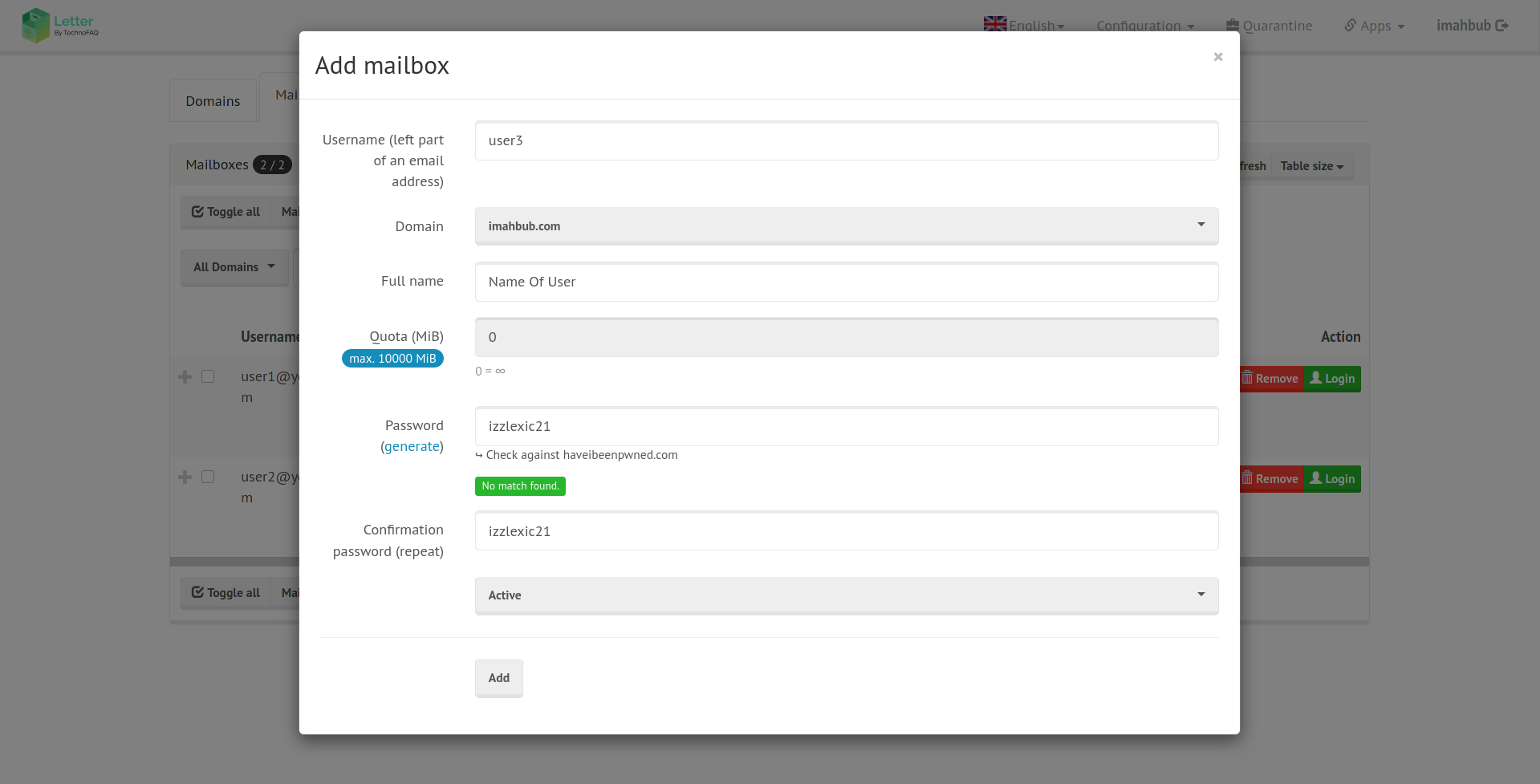Click the bottom Toggle all button
Image resolution: width=1540 pixels, height=784 pixels.
[x=226, y=593]
